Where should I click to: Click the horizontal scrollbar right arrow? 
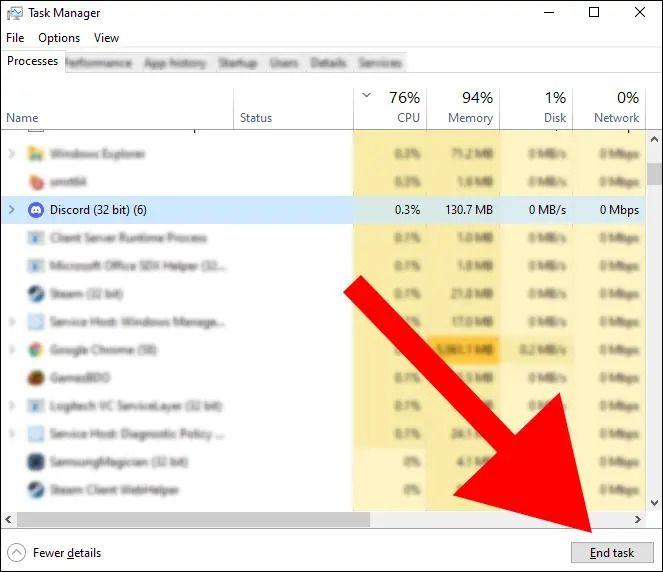pos(638,519)
